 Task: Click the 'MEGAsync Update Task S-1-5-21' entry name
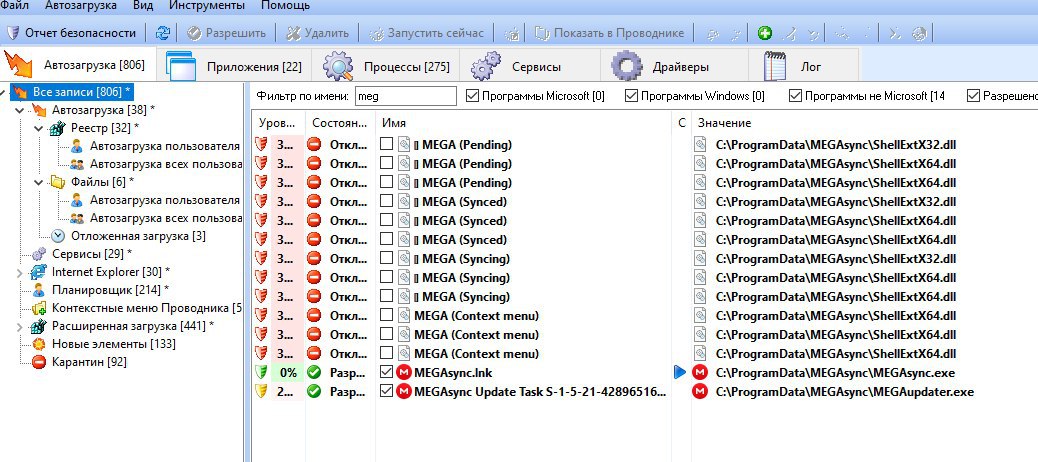point(540,392)
